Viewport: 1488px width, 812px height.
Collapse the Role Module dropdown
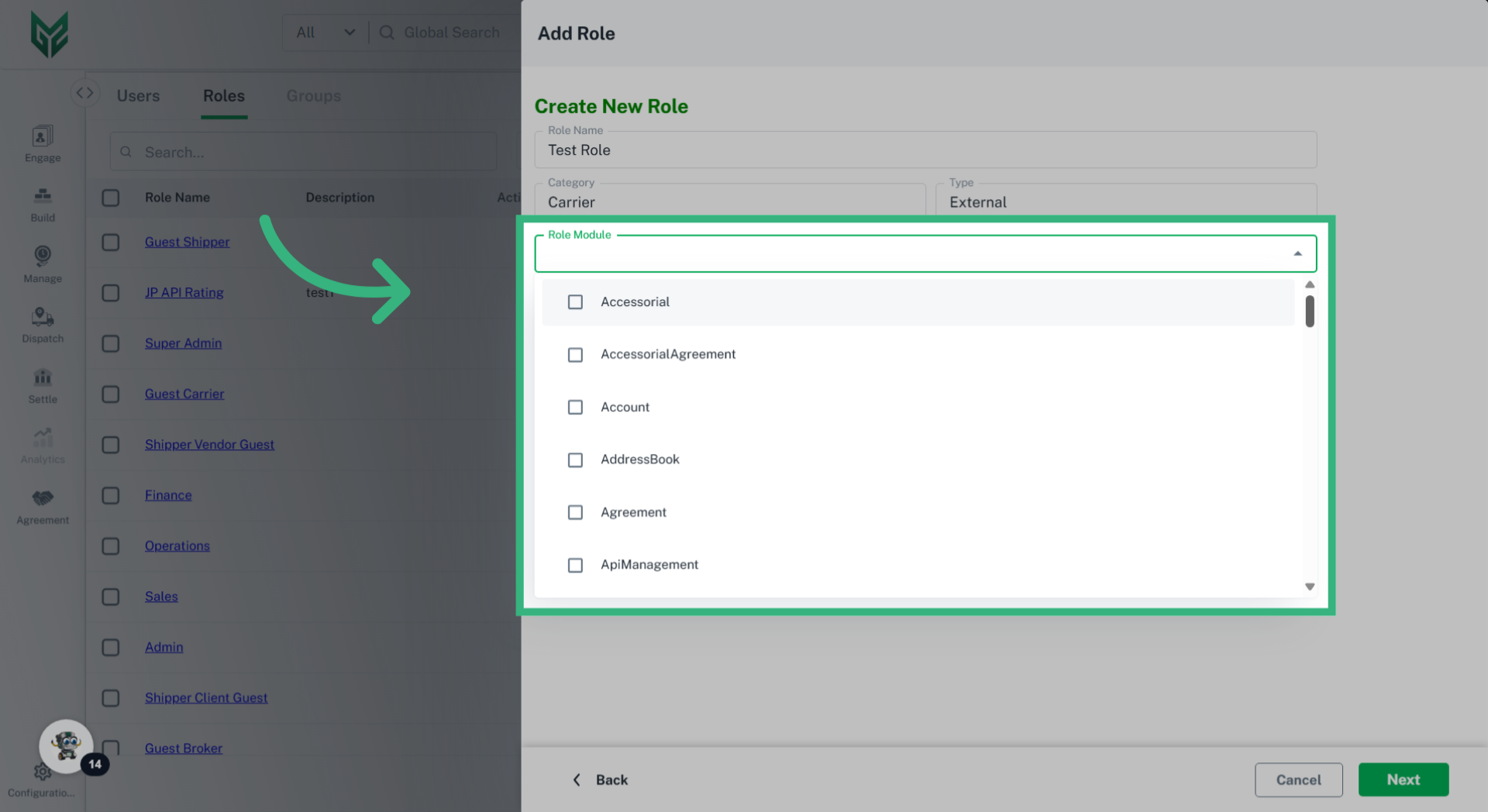(x=1297, y=253)
